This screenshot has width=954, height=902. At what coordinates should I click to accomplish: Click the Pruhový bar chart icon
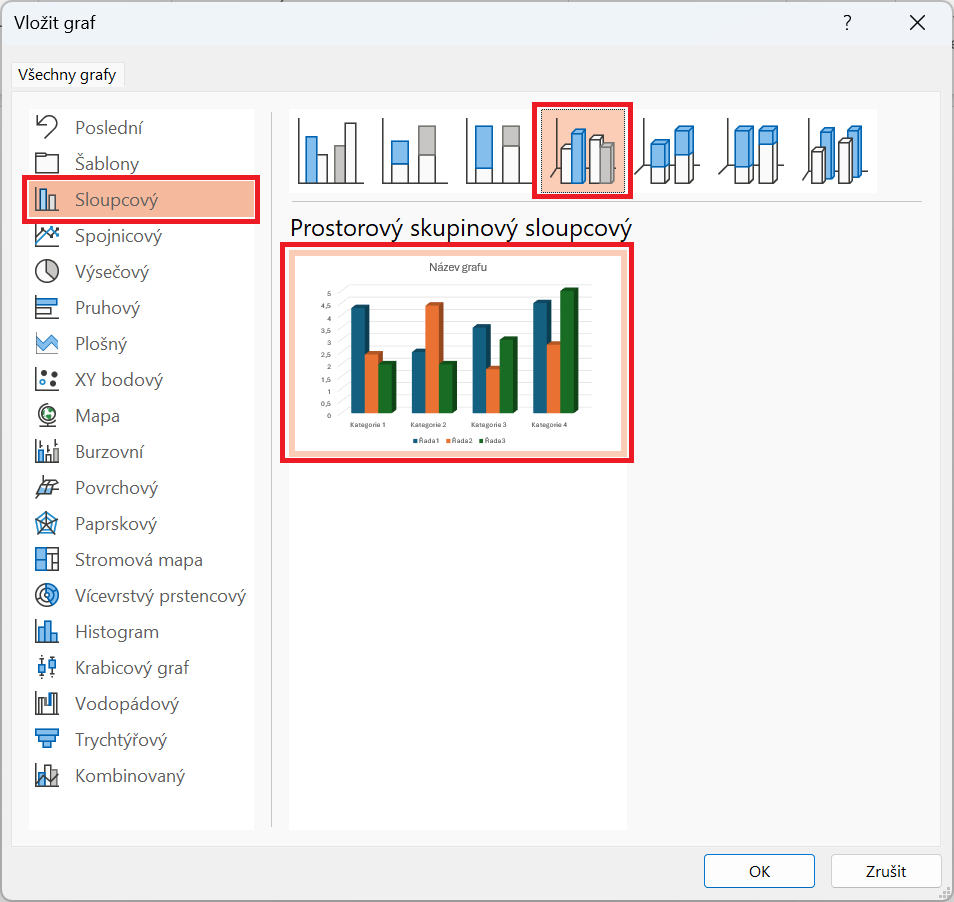click(47, 307)
